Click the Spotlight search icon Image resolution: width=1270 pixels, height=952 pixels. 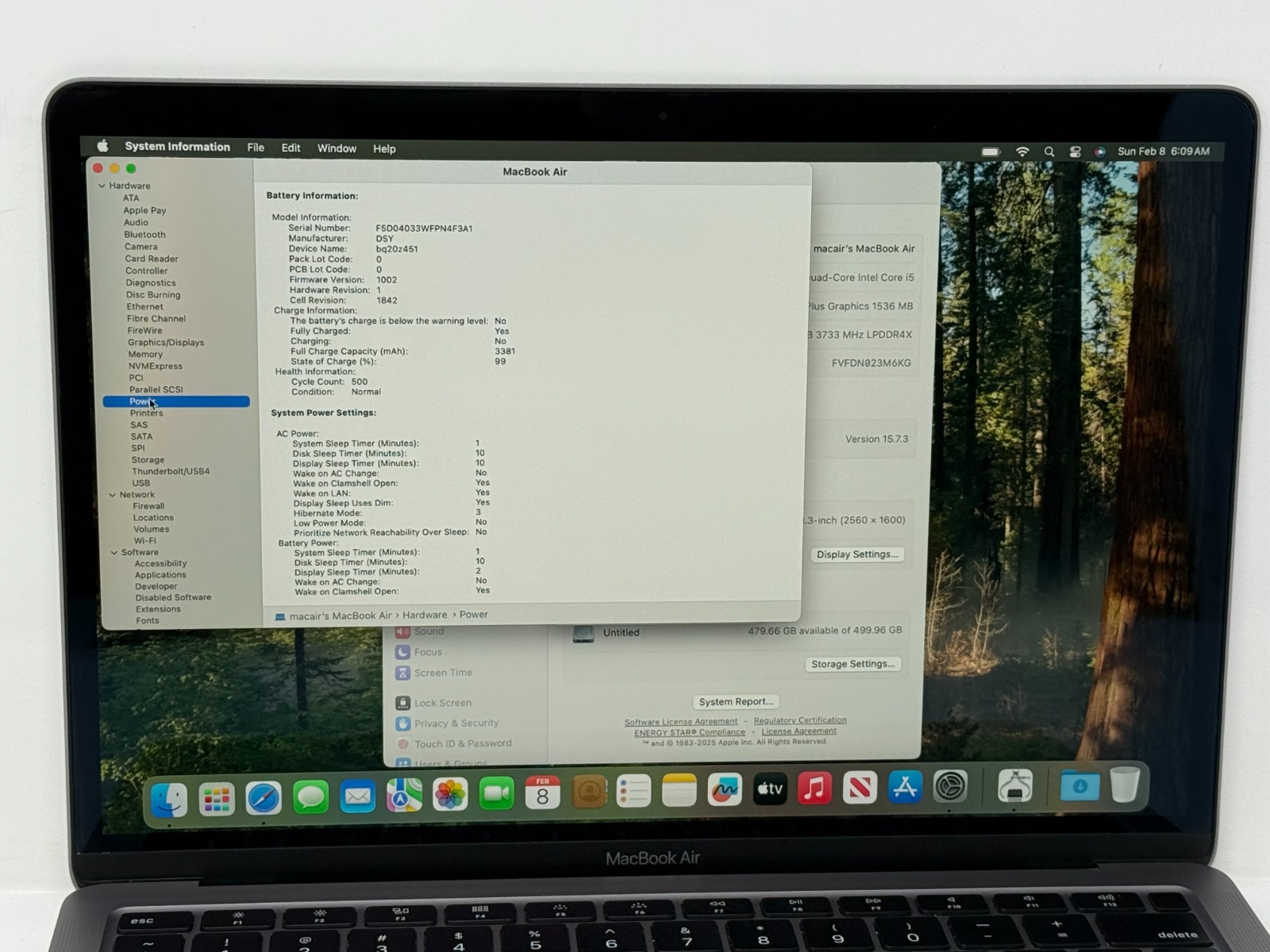pyautogui.click(x=1049, y=152)
